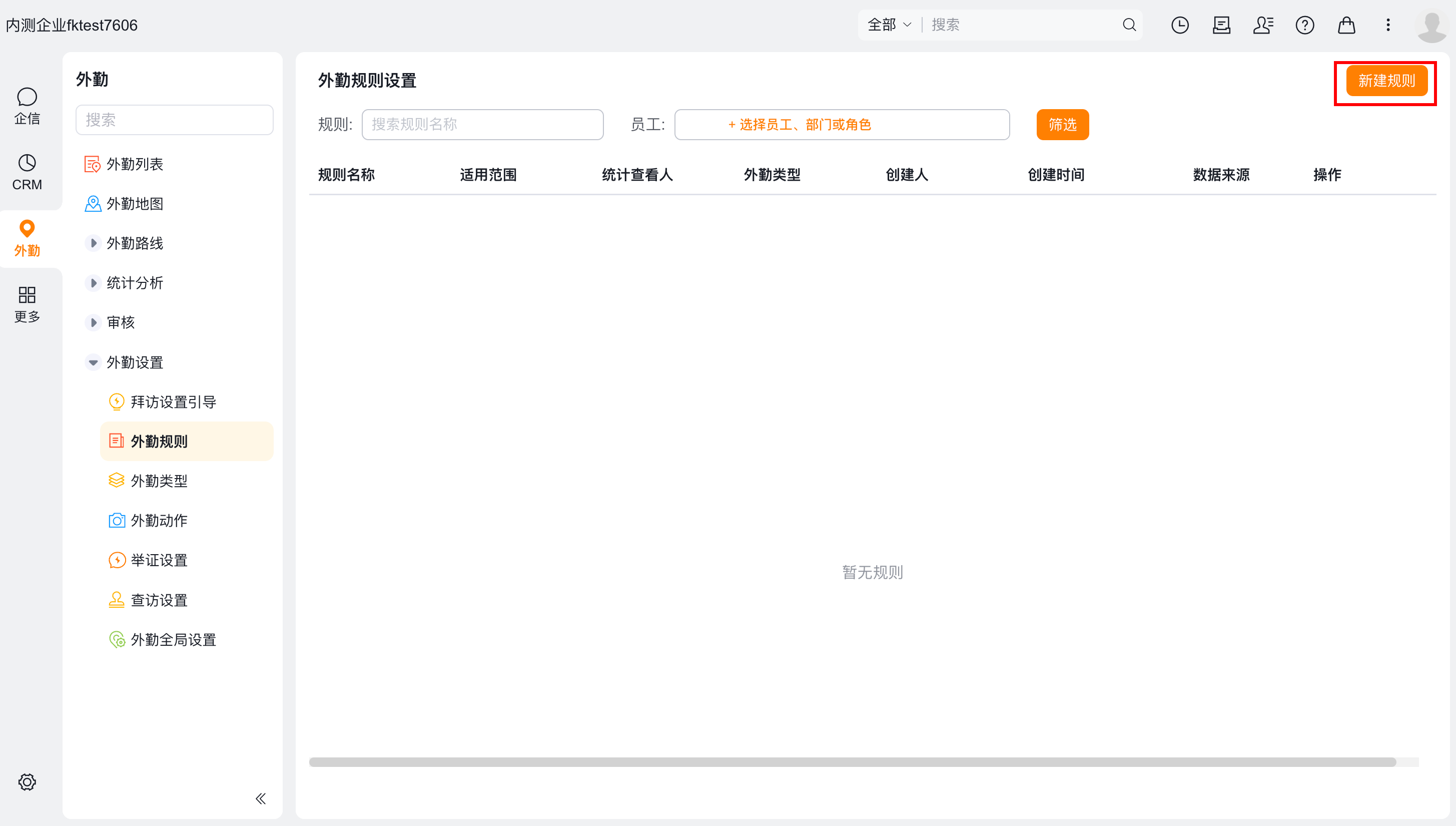The height and width of the screenshot is (826, 1456).
Task: Click the 创建时间 column header
Action: coord(1056,175)
